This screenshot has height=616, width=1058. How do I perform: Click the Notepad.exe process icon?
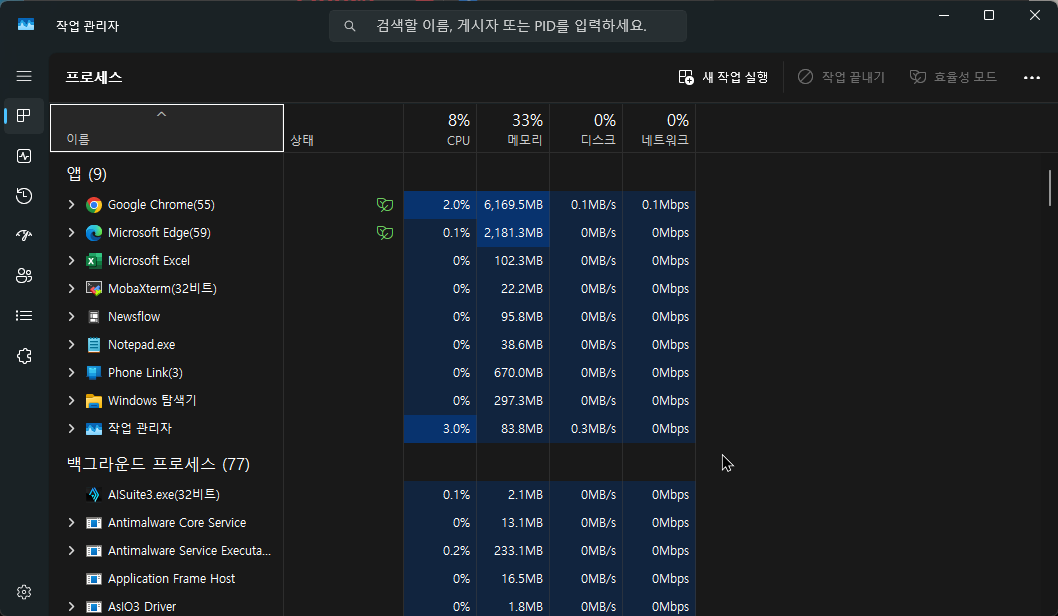click(x=94, y=345)
